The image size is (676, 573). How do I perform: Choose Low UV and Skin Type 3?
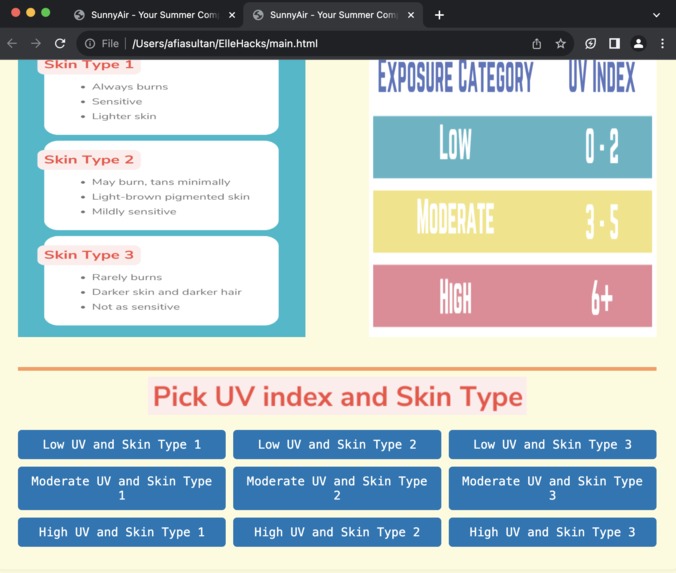[552, 444]
